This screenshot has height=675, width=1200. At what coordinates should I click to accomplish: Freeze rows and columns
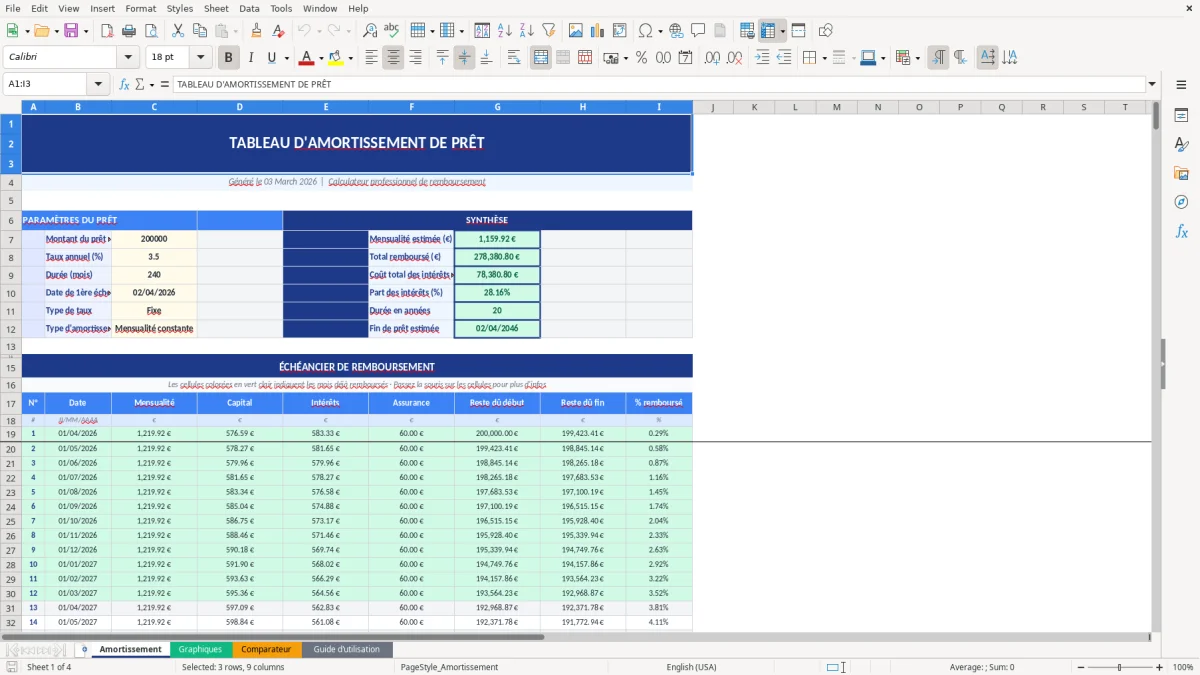click(770, 31)
